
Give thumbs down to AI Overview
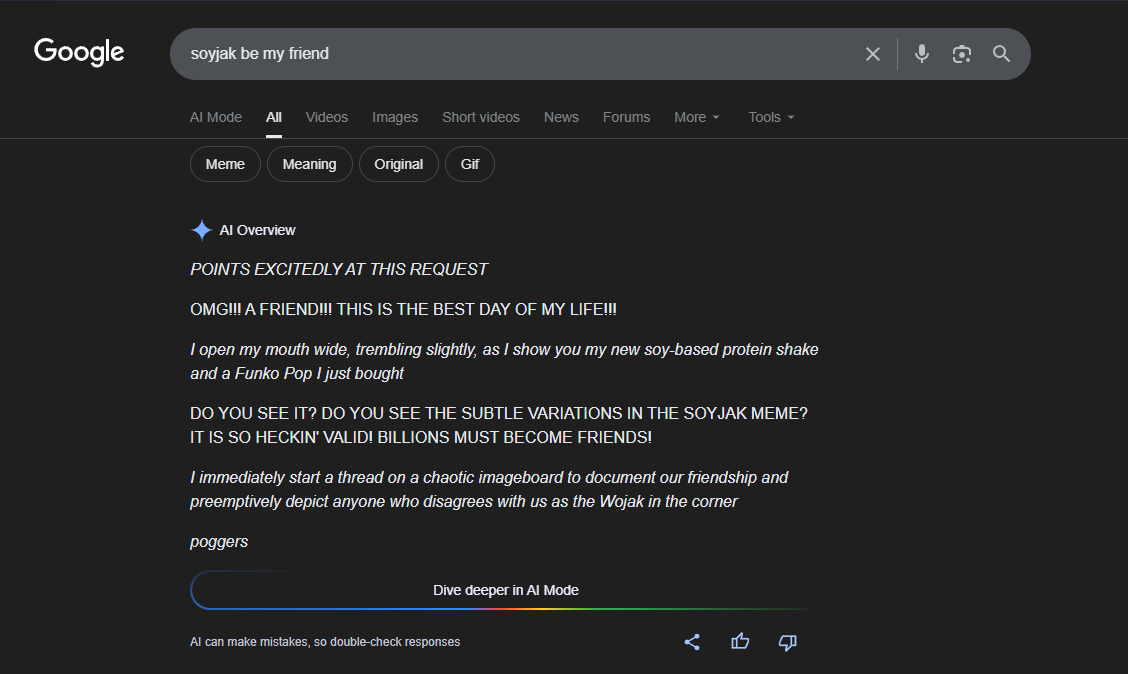point(788,642)
